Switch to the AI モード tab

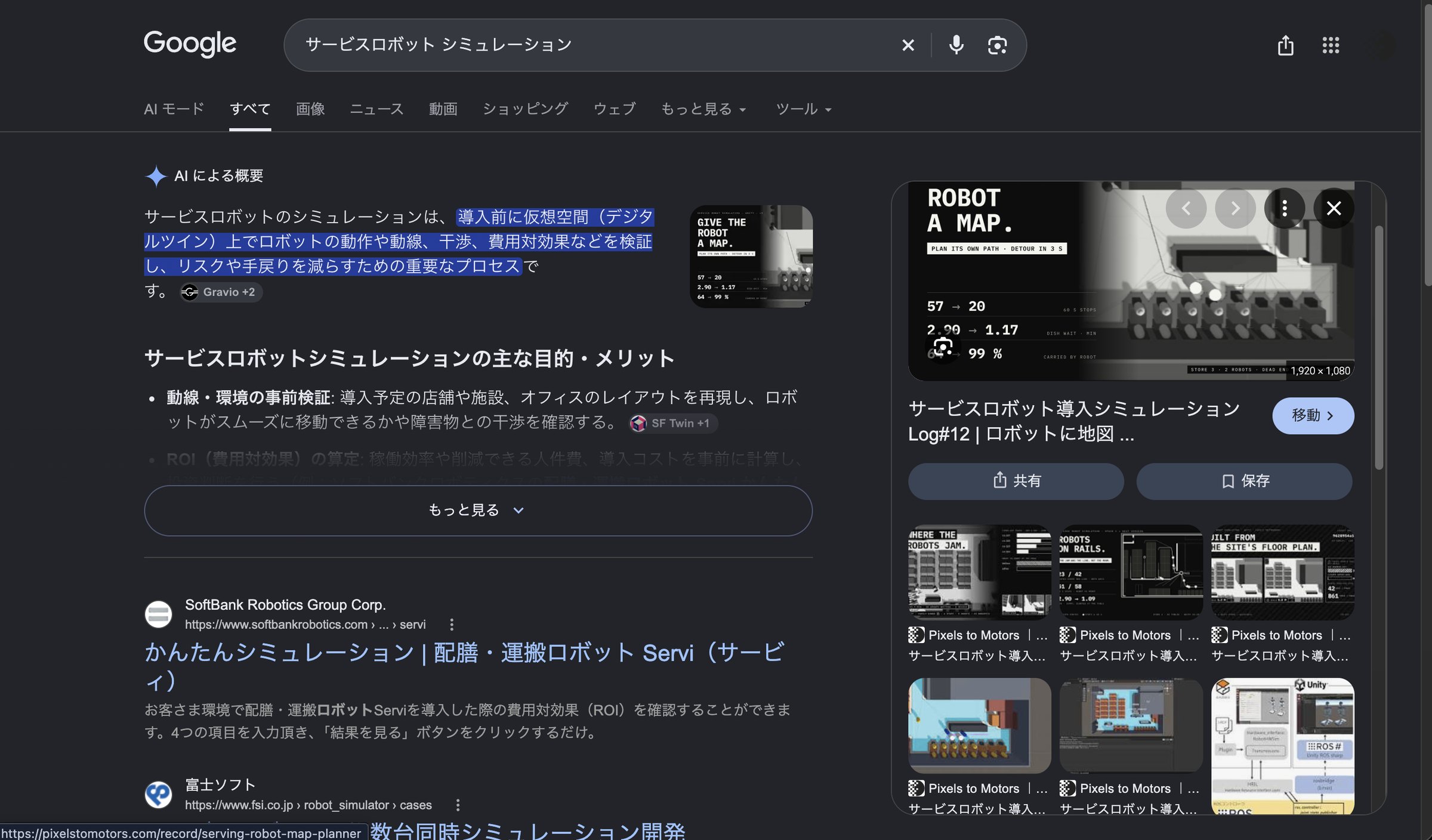[174, 109]
